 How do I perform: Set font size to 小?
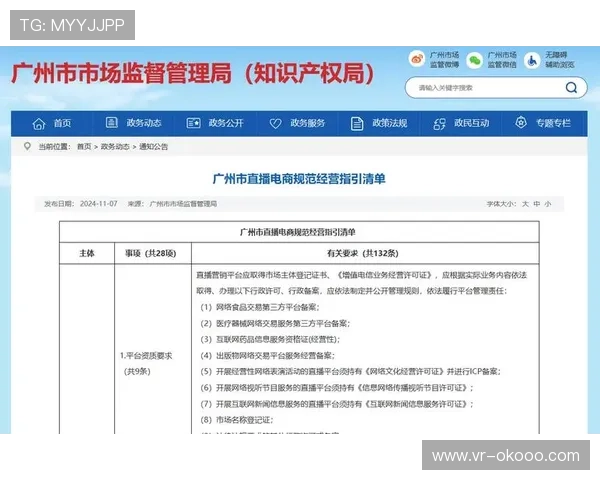pyautogui.click(x=548, y=204)
